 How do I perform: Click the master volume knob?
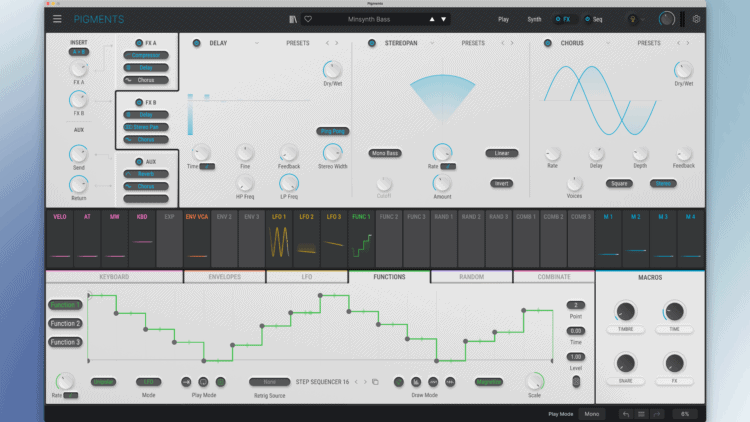tap(667, 19)
